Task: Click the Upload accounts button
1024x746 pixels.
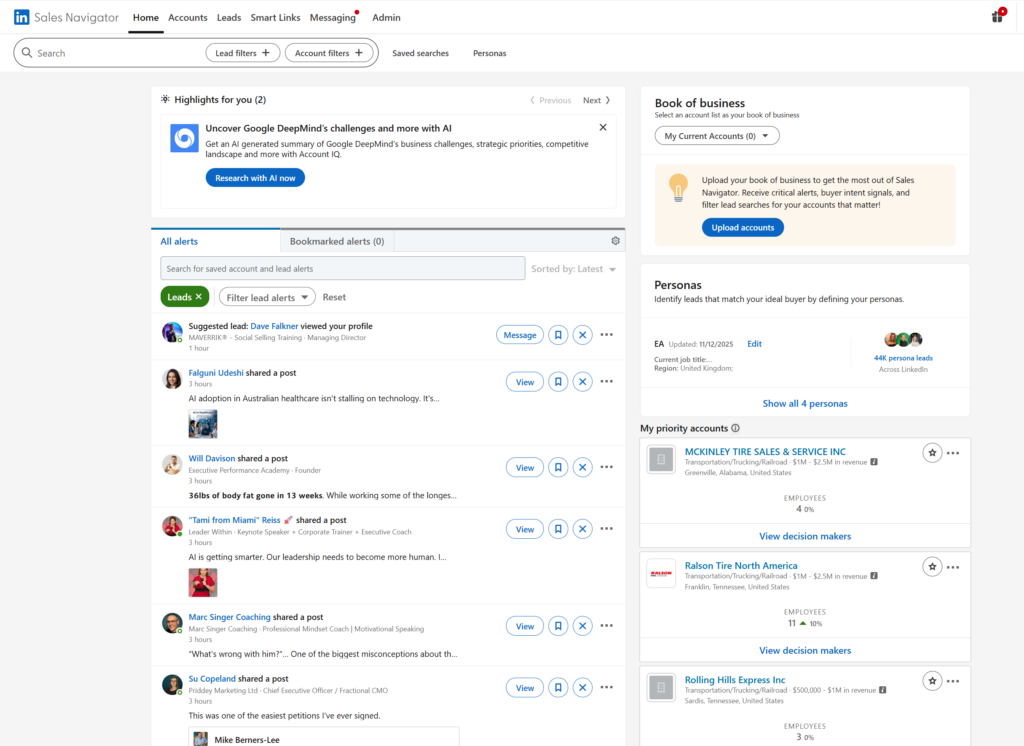Action: pyautogui.click(x=743, y=227)
